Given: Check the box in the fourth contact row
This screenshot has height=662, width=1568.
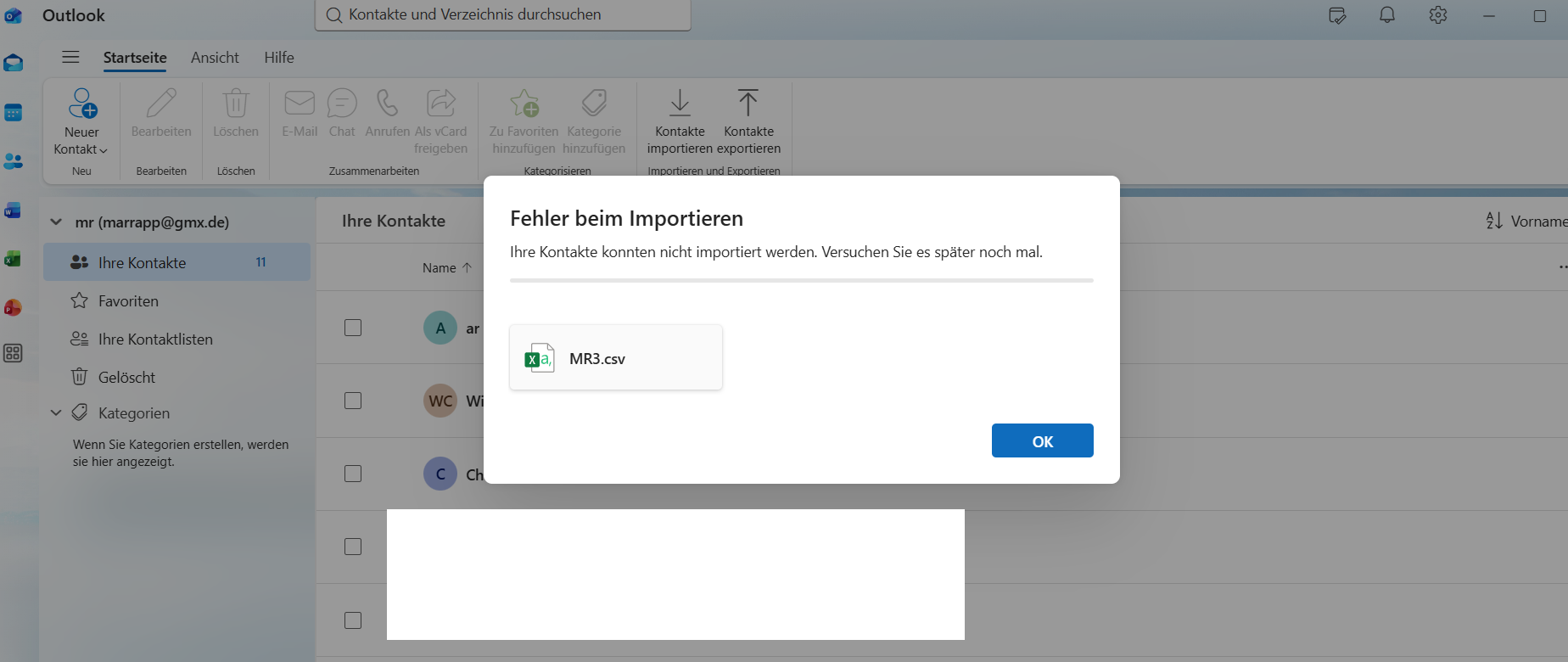Looking at the screenshot, I should (x=353, y=547).
